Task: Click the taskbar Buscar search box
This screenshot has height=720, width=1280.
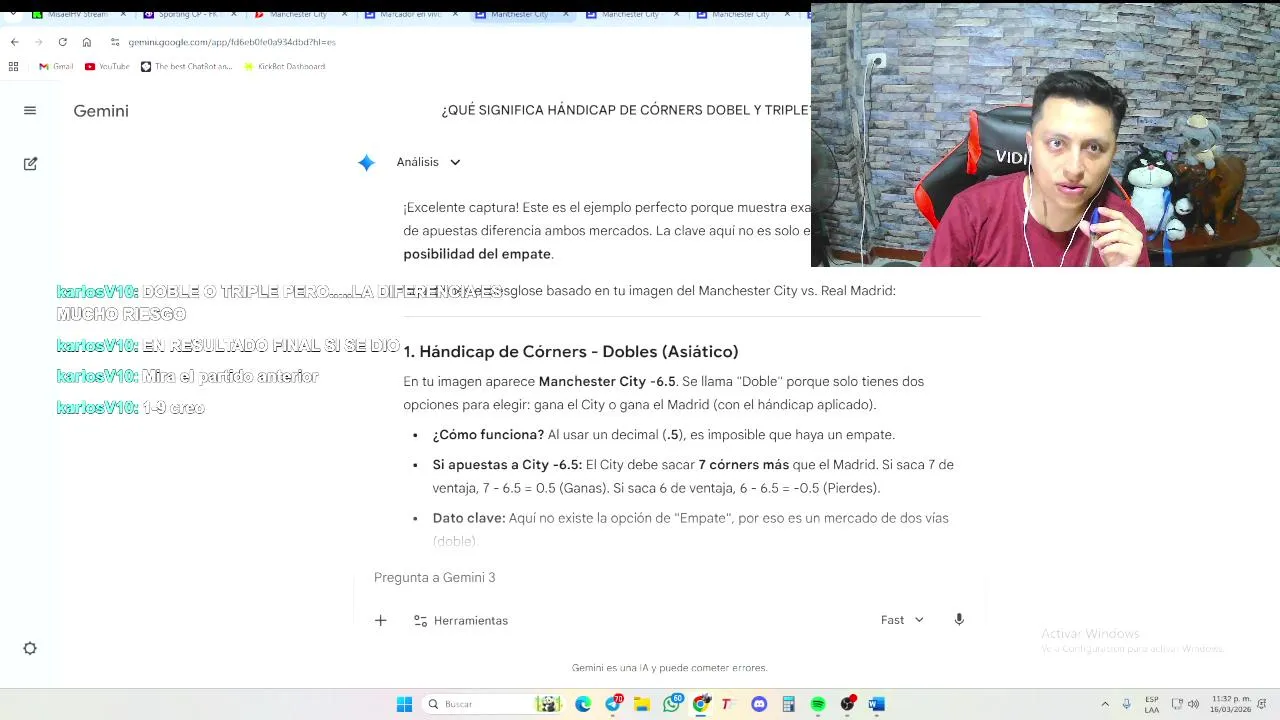Action: [x=492, y=704]
